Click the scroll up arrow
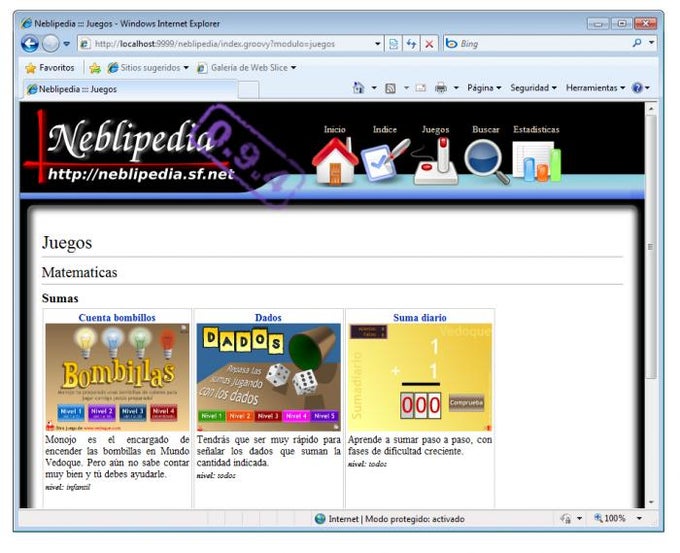This screenshot has height=553, width=680. coord(651,109)
